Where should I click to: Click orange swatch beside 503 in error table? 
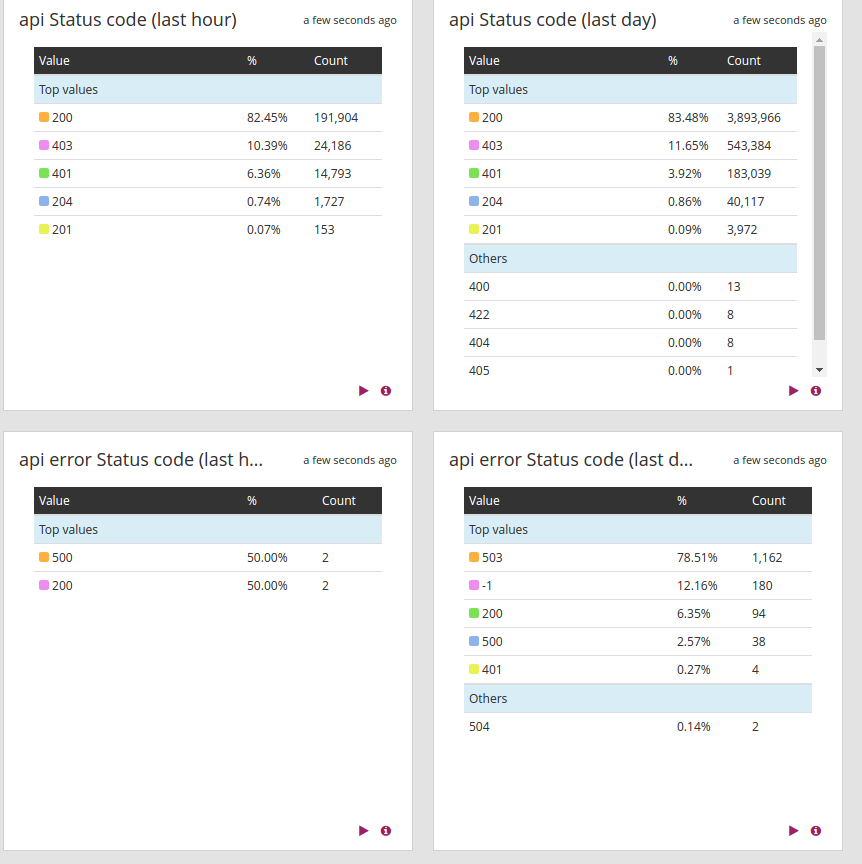point(474,558)
